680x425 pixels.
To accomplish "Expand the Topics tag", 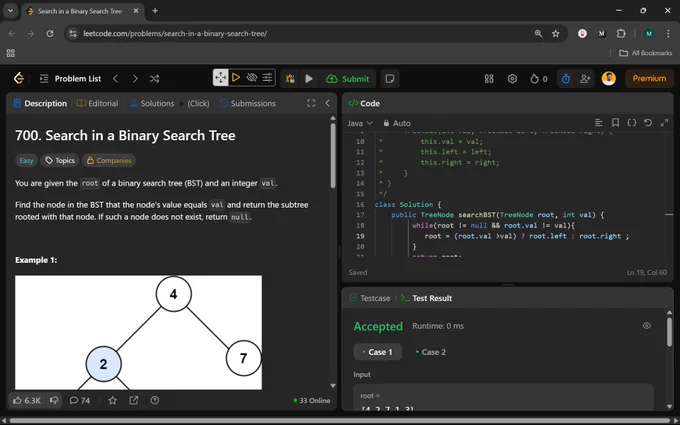I will coord(60,160).
